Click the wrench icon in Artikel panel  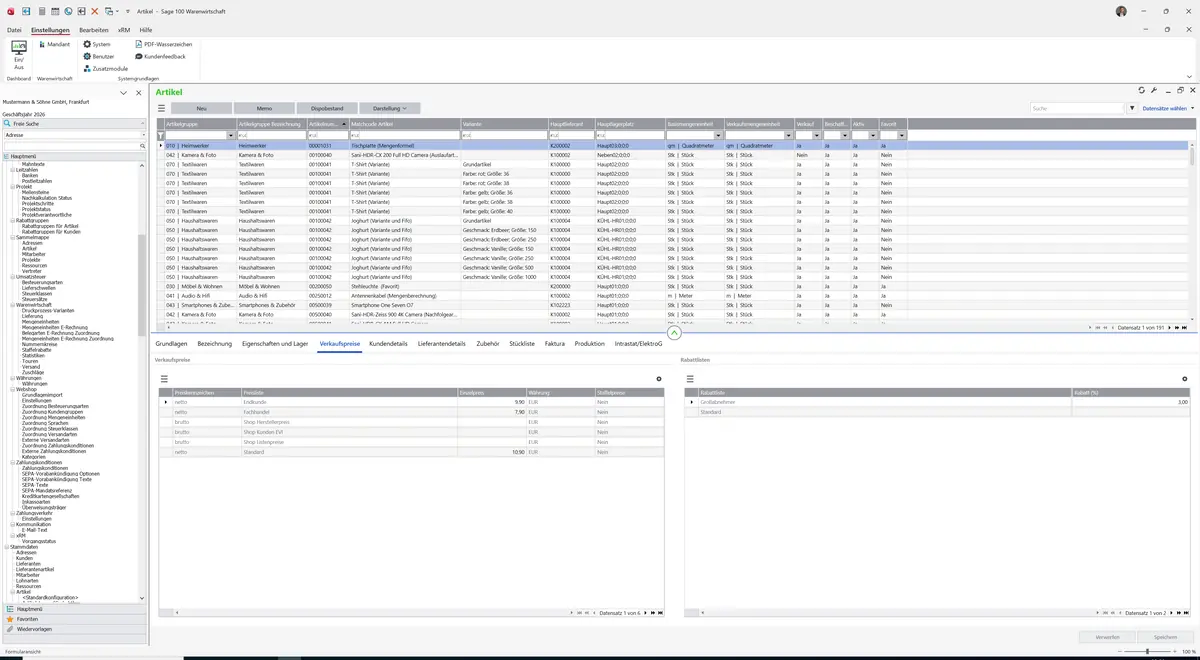[1154, 90]
